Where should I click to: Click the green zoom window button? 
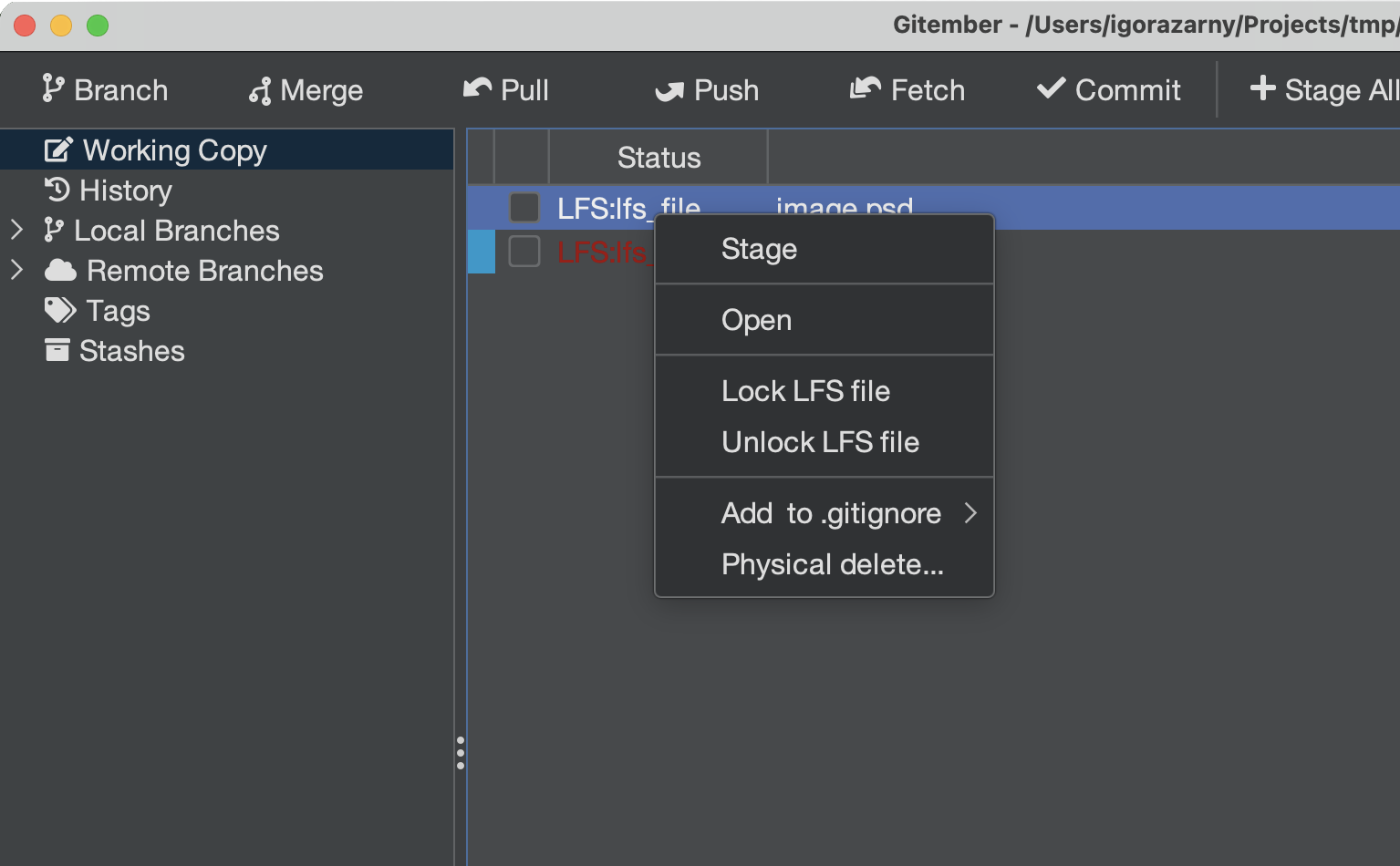click(x=98, y=26)
